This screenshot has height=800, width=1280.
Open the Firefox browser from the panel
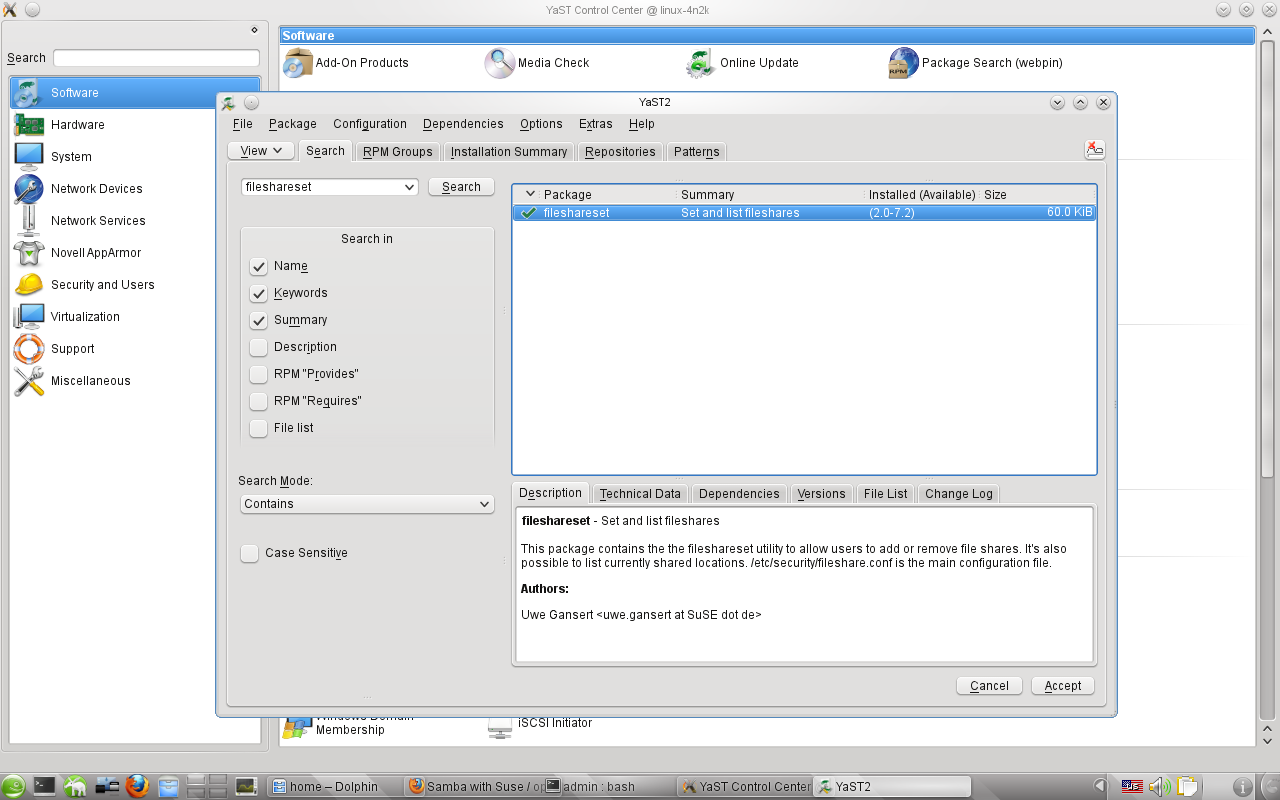[x=137, y=787]
